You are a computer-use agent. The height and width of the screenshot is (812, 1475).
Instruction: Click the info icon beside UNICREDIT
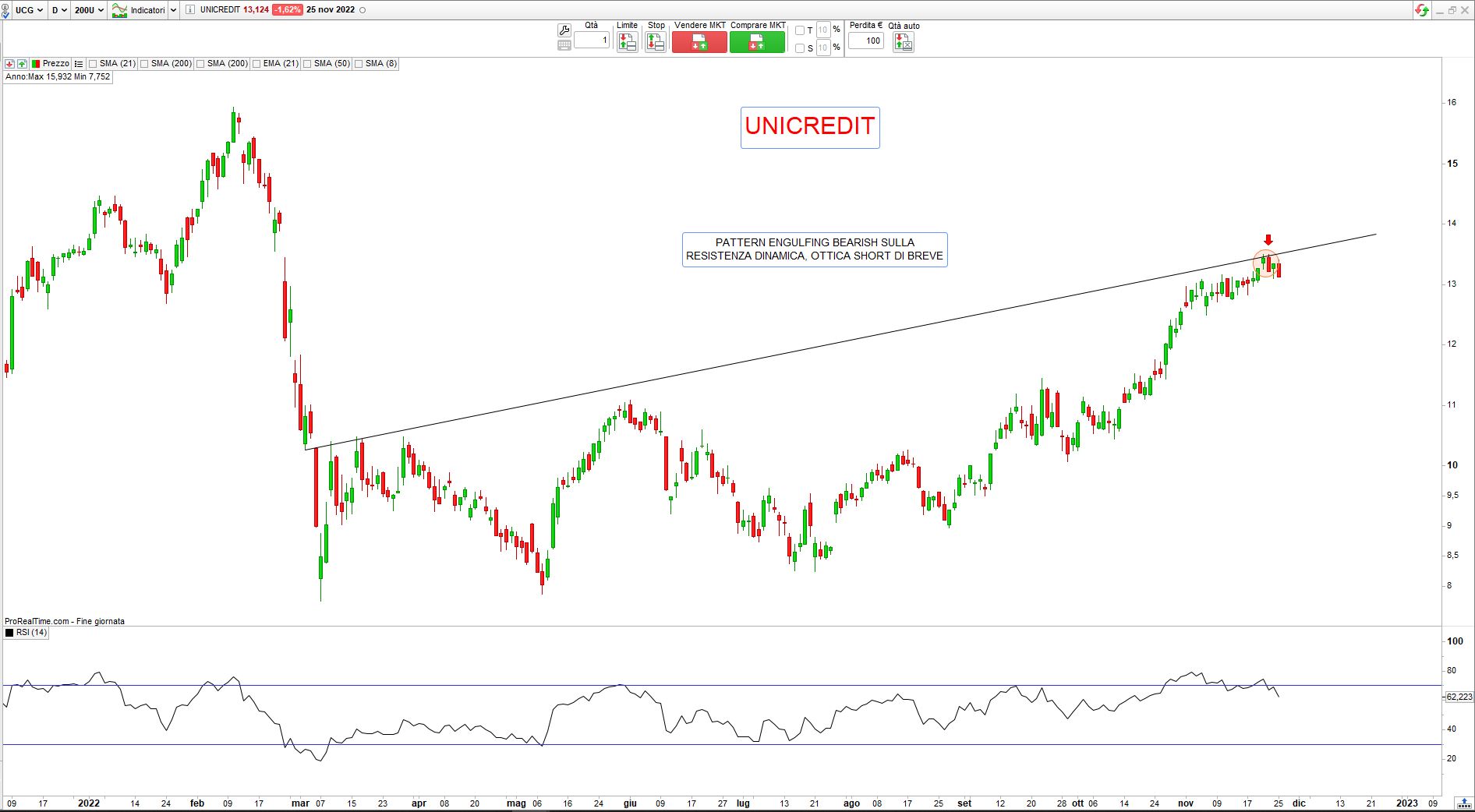tap(190, 10)
